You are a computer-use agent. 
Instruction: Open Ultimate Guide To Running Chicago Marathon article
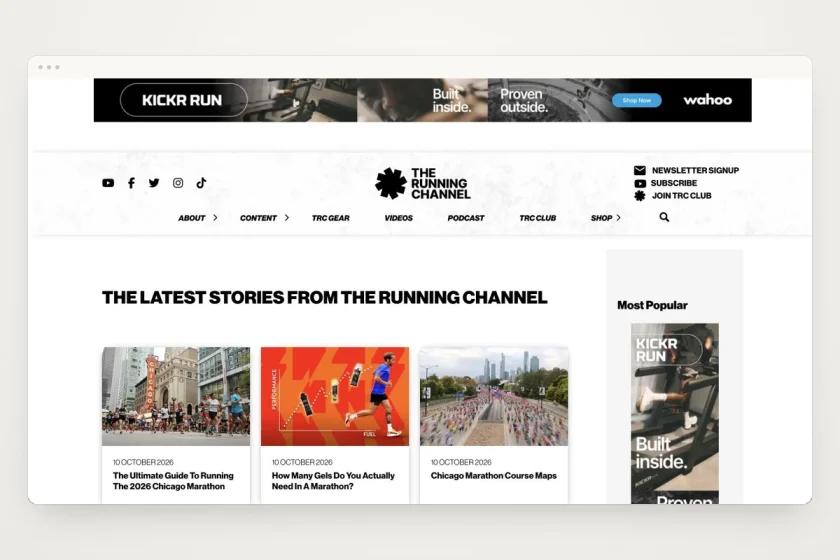[173, 481]
